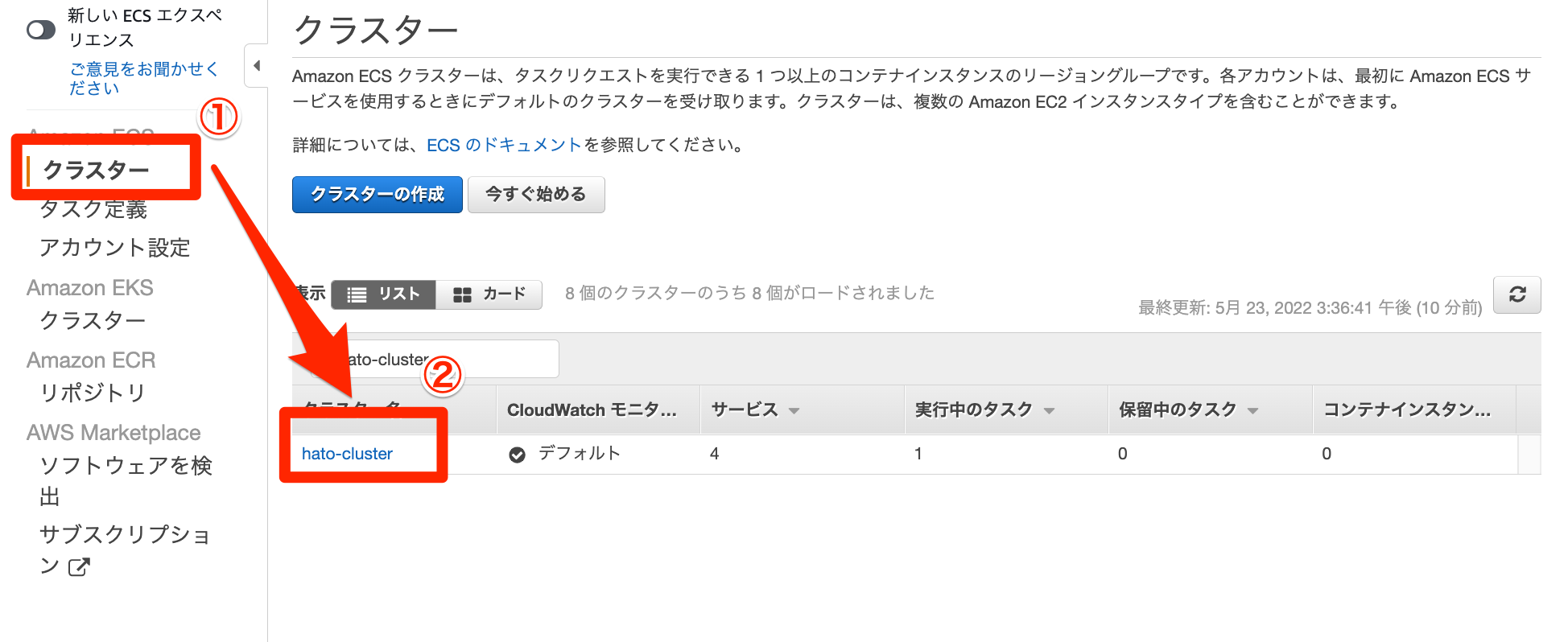Click the クラスターの作成 button
The height and width of the screenshot is (642, 1568).
click(x=377, y=194)
